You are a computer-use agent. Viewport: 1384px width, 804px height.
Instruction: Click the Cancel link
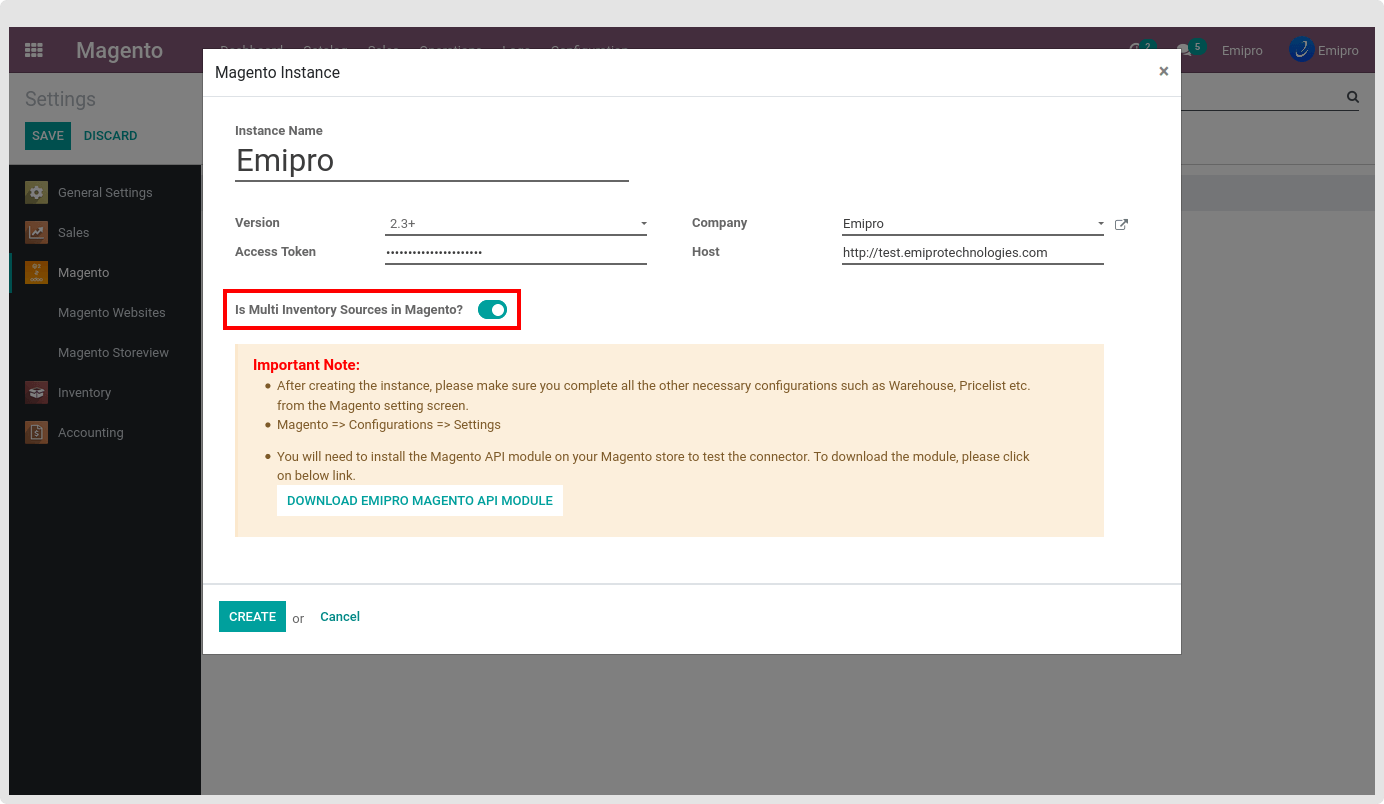point(340,617)
